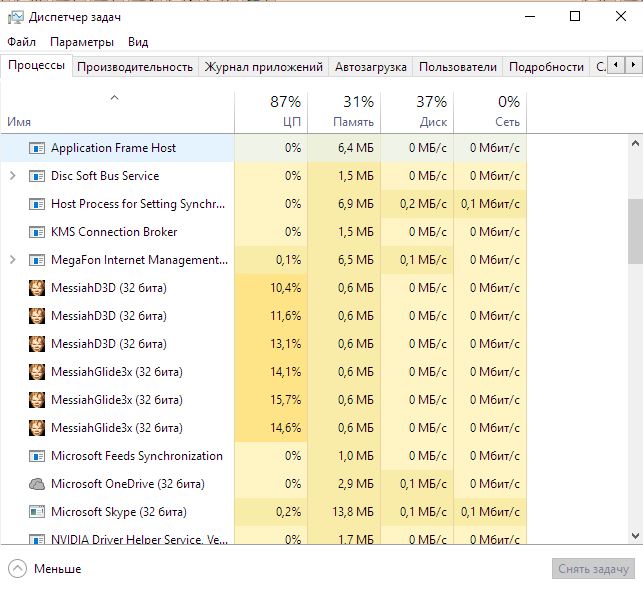Click the Task Manager title bar icon
Screen dimensions: 643x593
click(16, 16)
